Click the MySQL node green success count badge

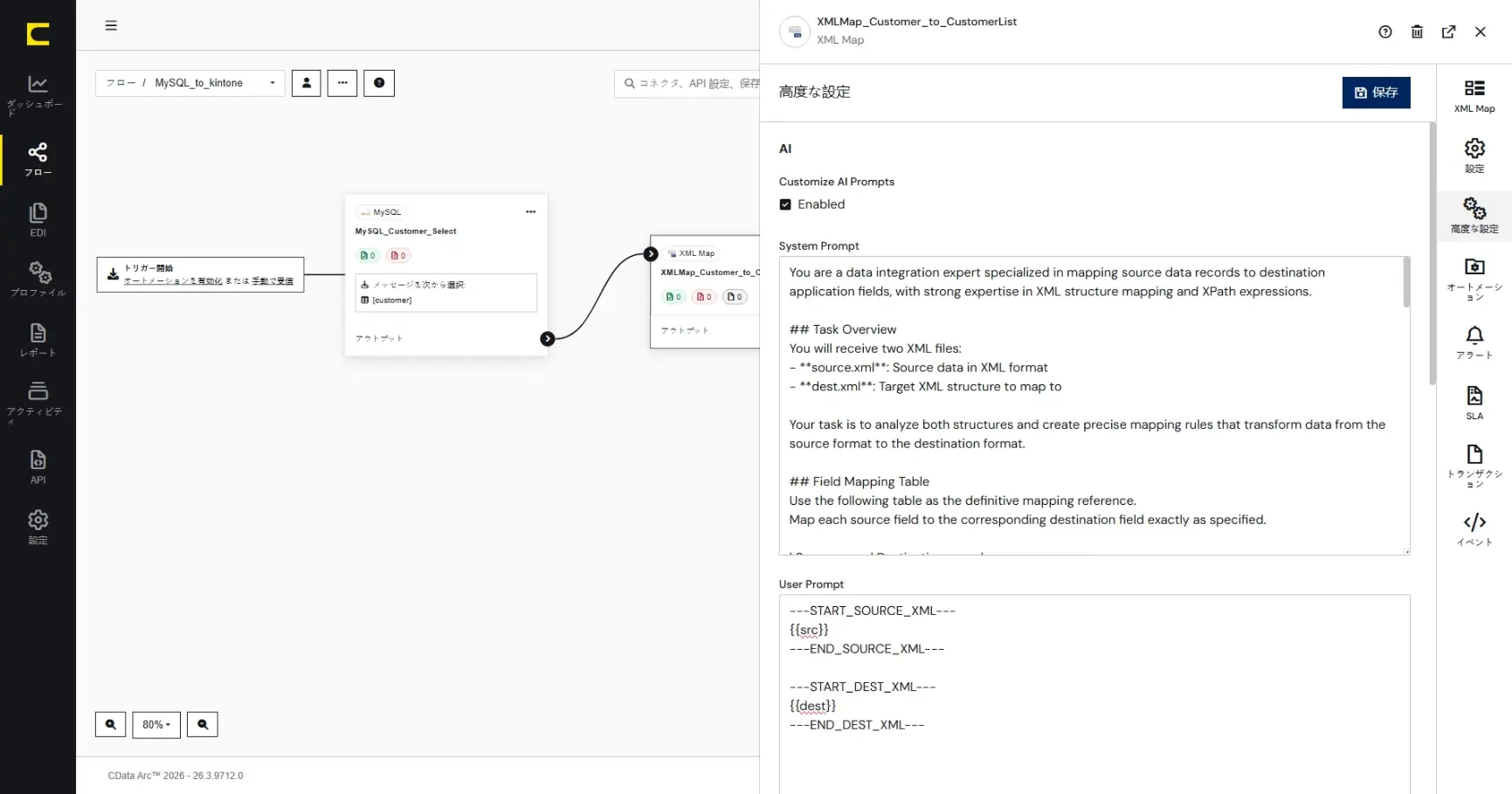(x=368, y=256)
